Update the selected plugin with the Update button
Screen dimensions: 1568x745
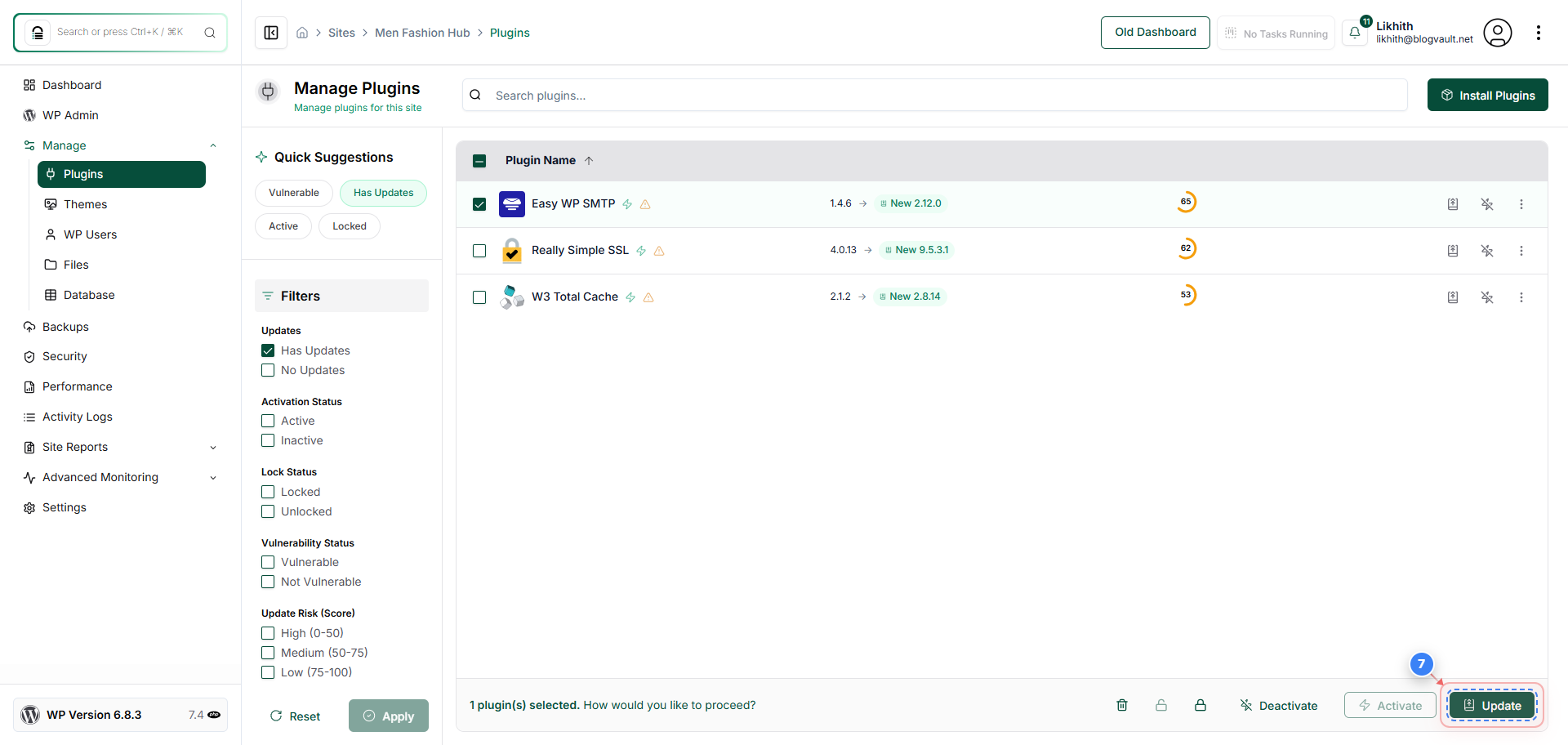coord(1492,705)
